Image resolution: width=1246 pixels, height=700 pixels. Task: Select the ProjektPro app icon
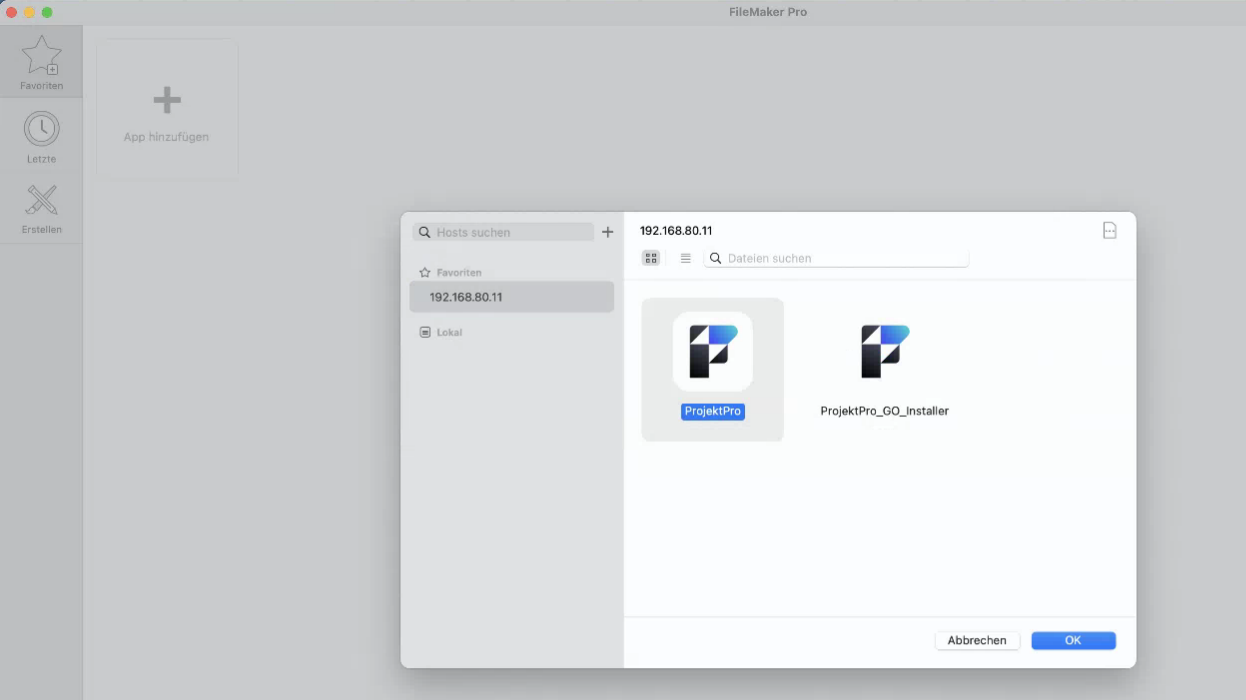(x=712, y=351)
